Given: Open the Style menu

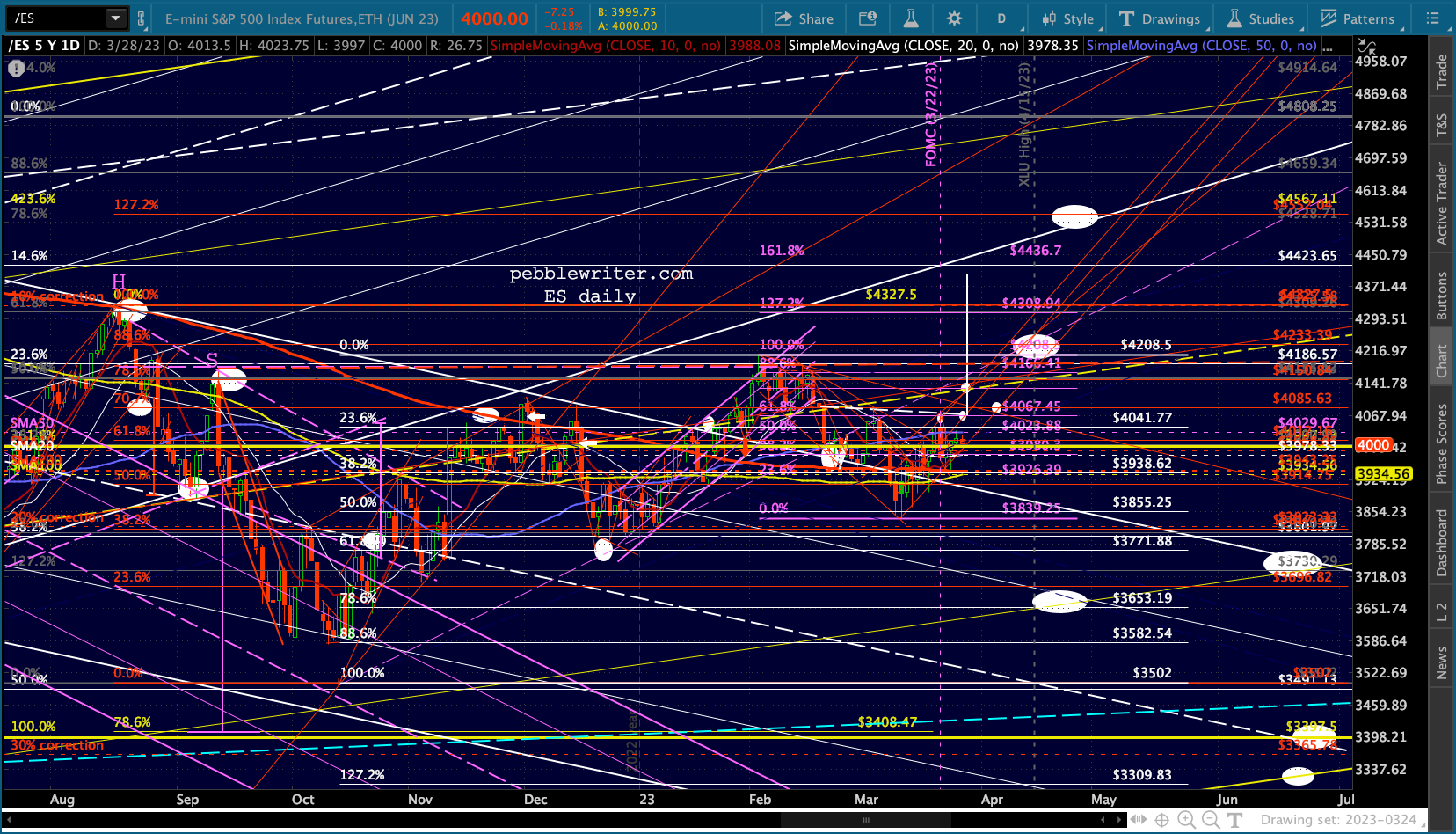Looking at the screenshot, I should [1067, 18].
